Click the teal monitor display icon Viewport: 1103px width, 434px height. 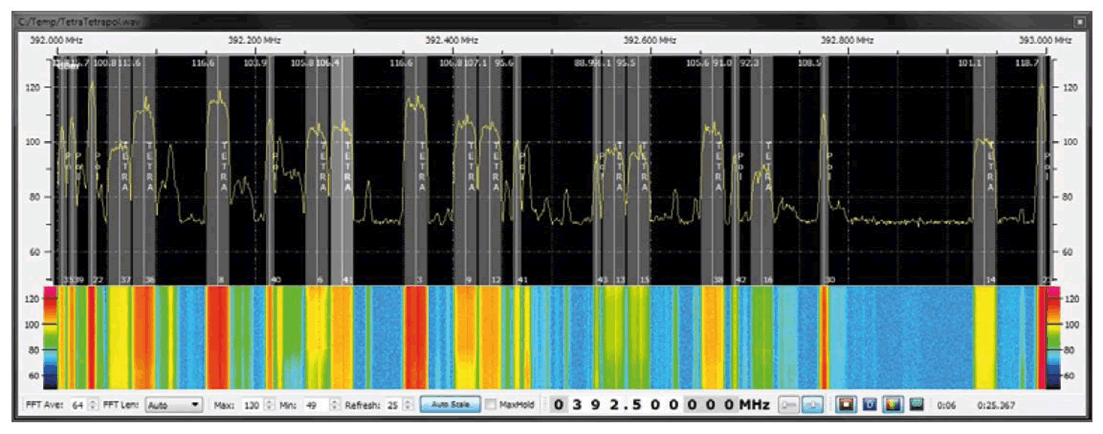[x=916, y=405]
